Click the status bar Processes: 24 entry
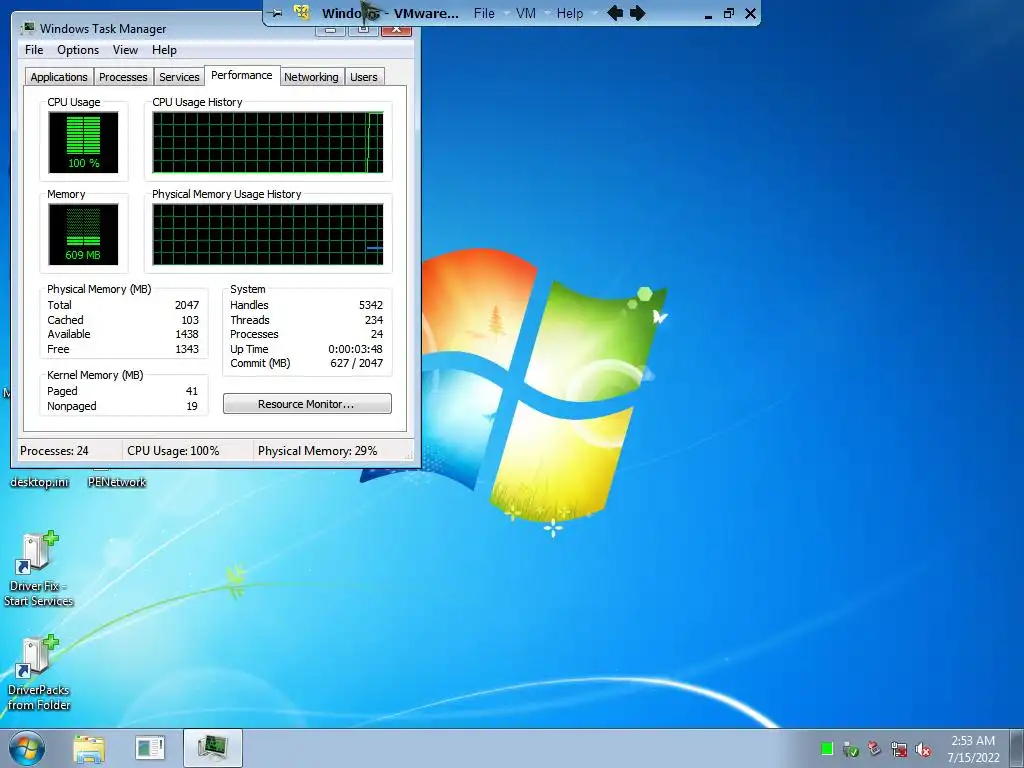1024x768 pixels. 54,451
